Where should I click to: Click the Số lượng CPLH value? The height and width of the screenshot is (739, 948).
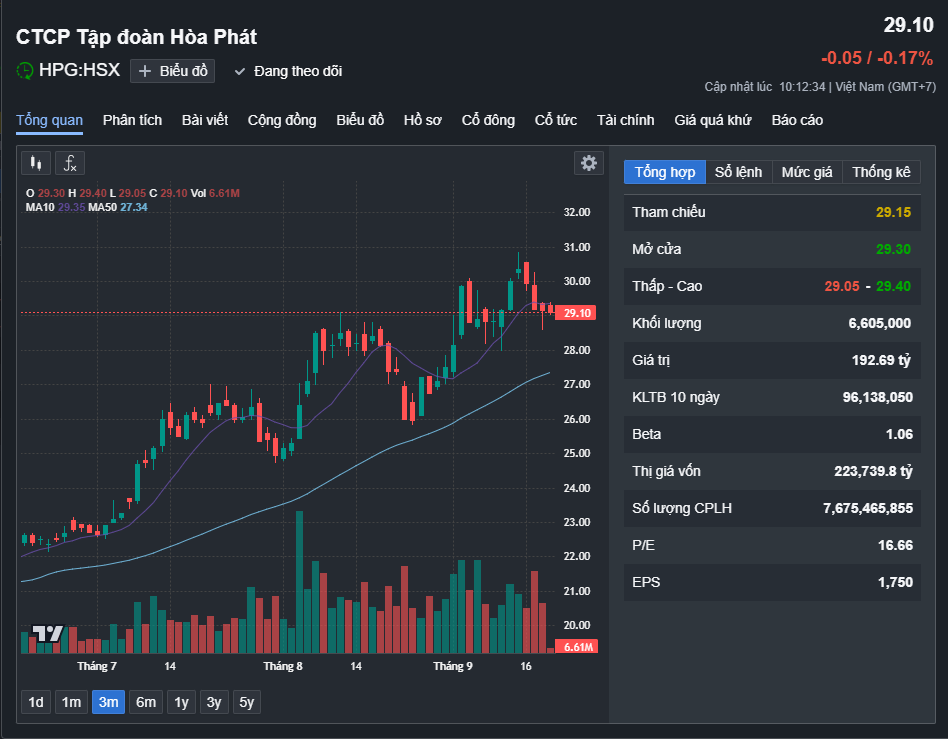868,509
